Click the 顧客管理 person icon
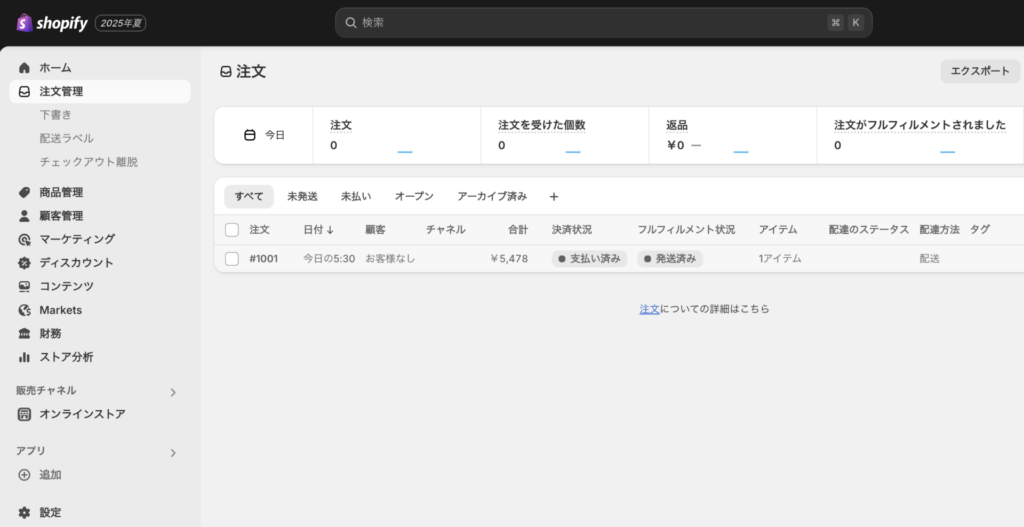 (24, 216)
